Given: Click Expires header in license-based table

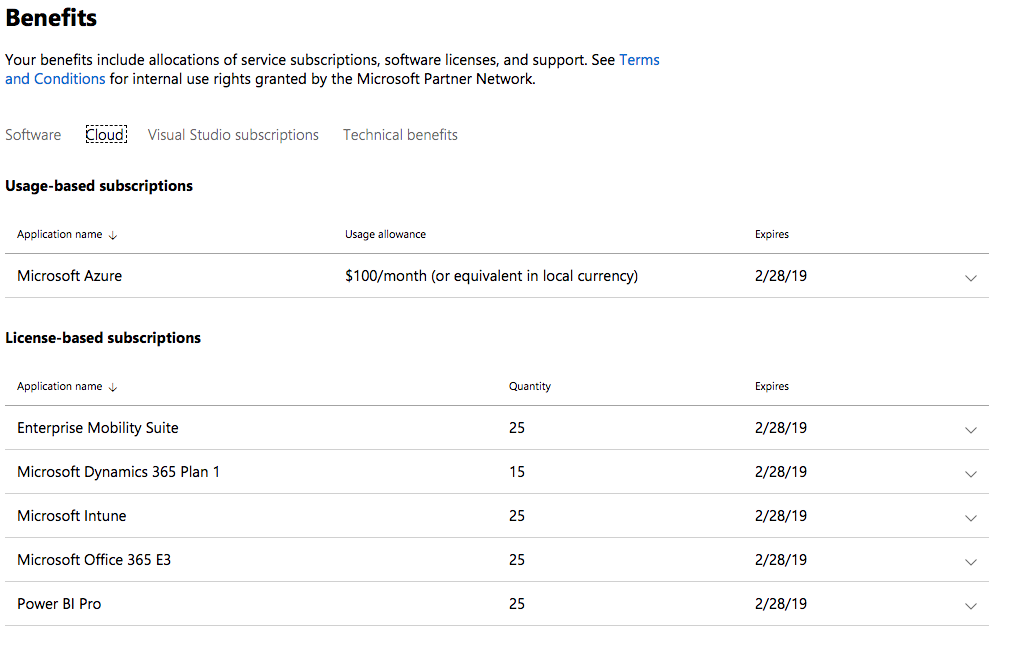Looking at the screenshot, I should click(x=771, y=386).
